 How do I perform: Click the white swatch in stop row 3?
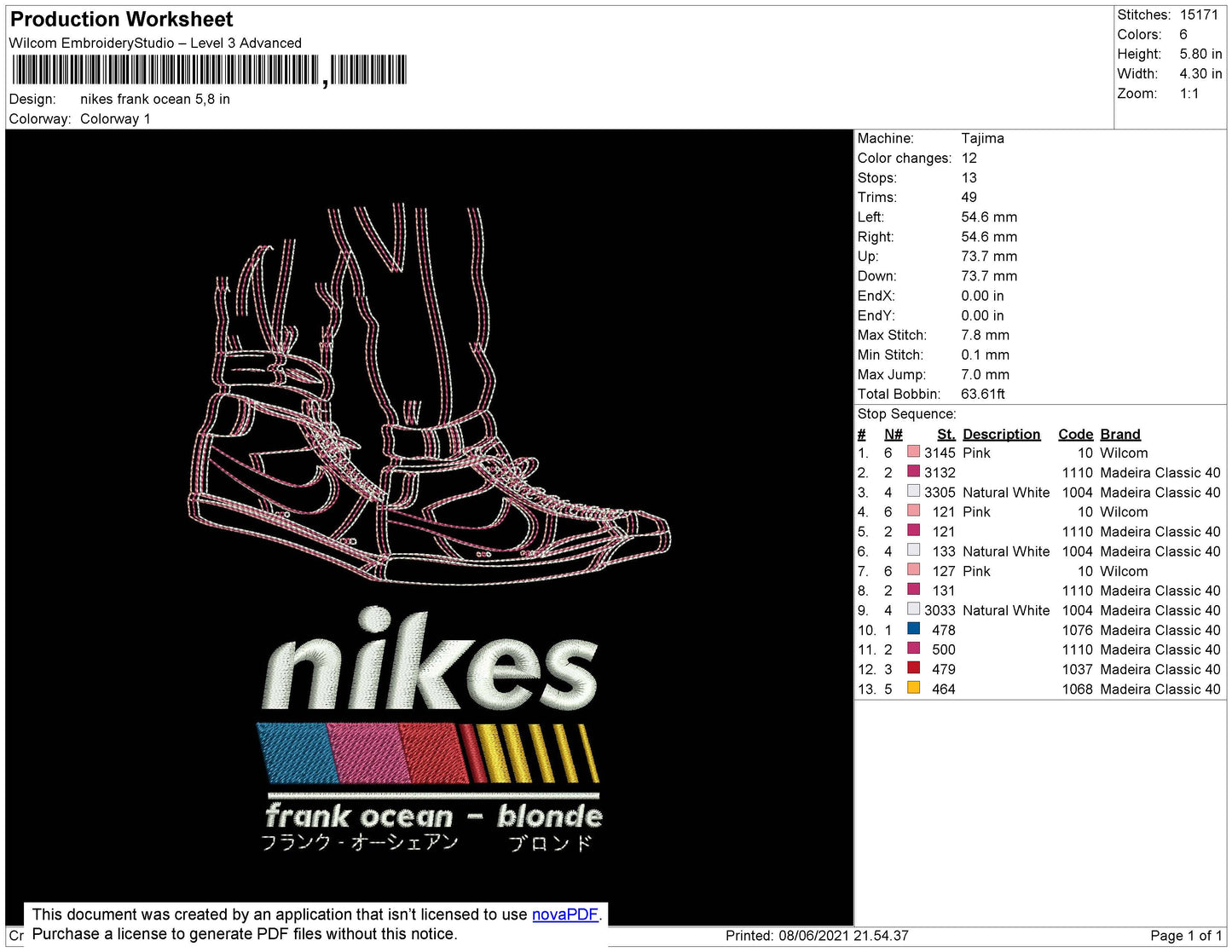[913, 491]
